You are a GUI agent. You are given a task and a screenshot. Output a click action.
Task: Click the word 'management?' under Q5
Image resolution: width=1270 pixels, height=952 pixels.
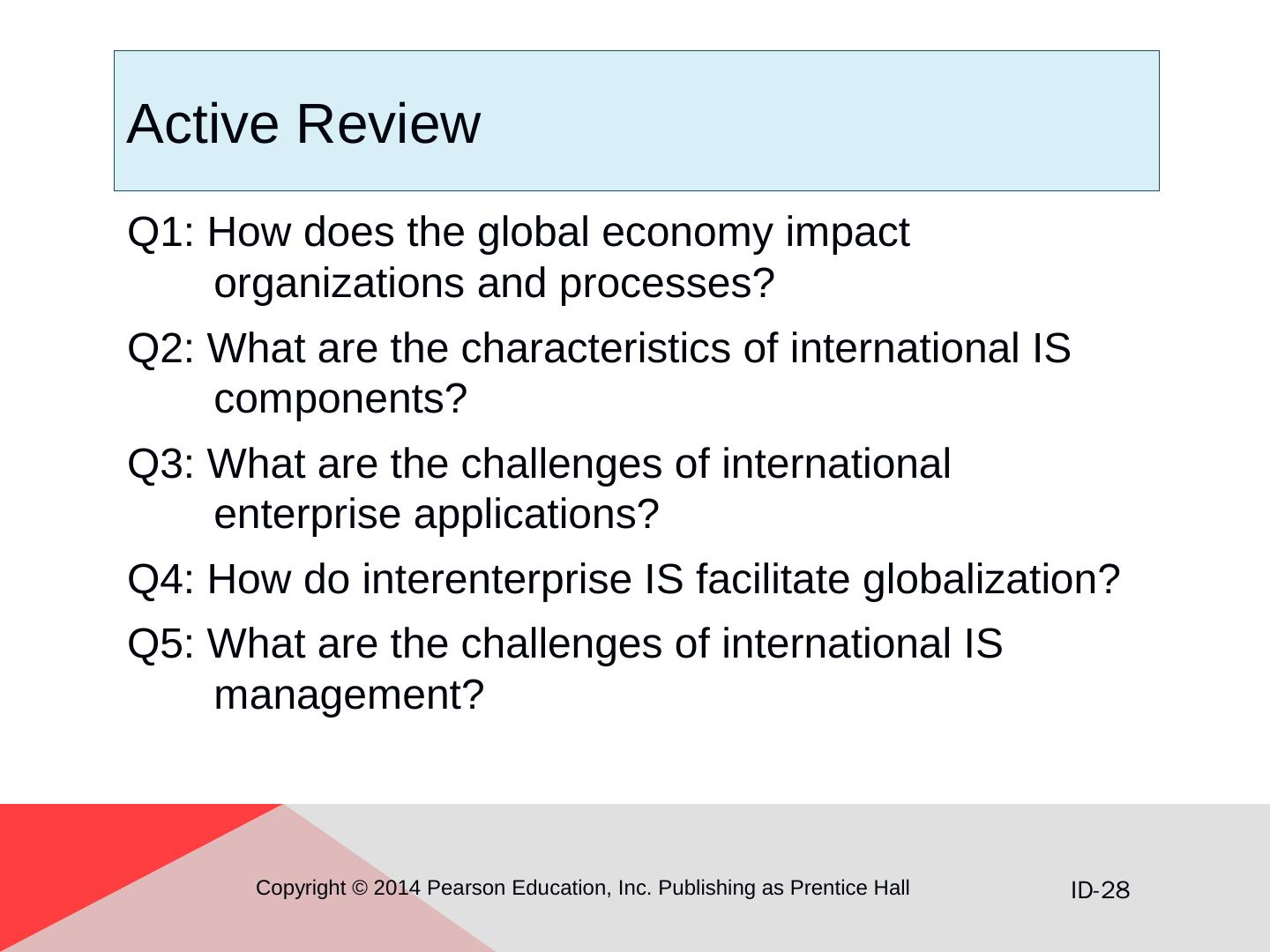pos(349,695)
